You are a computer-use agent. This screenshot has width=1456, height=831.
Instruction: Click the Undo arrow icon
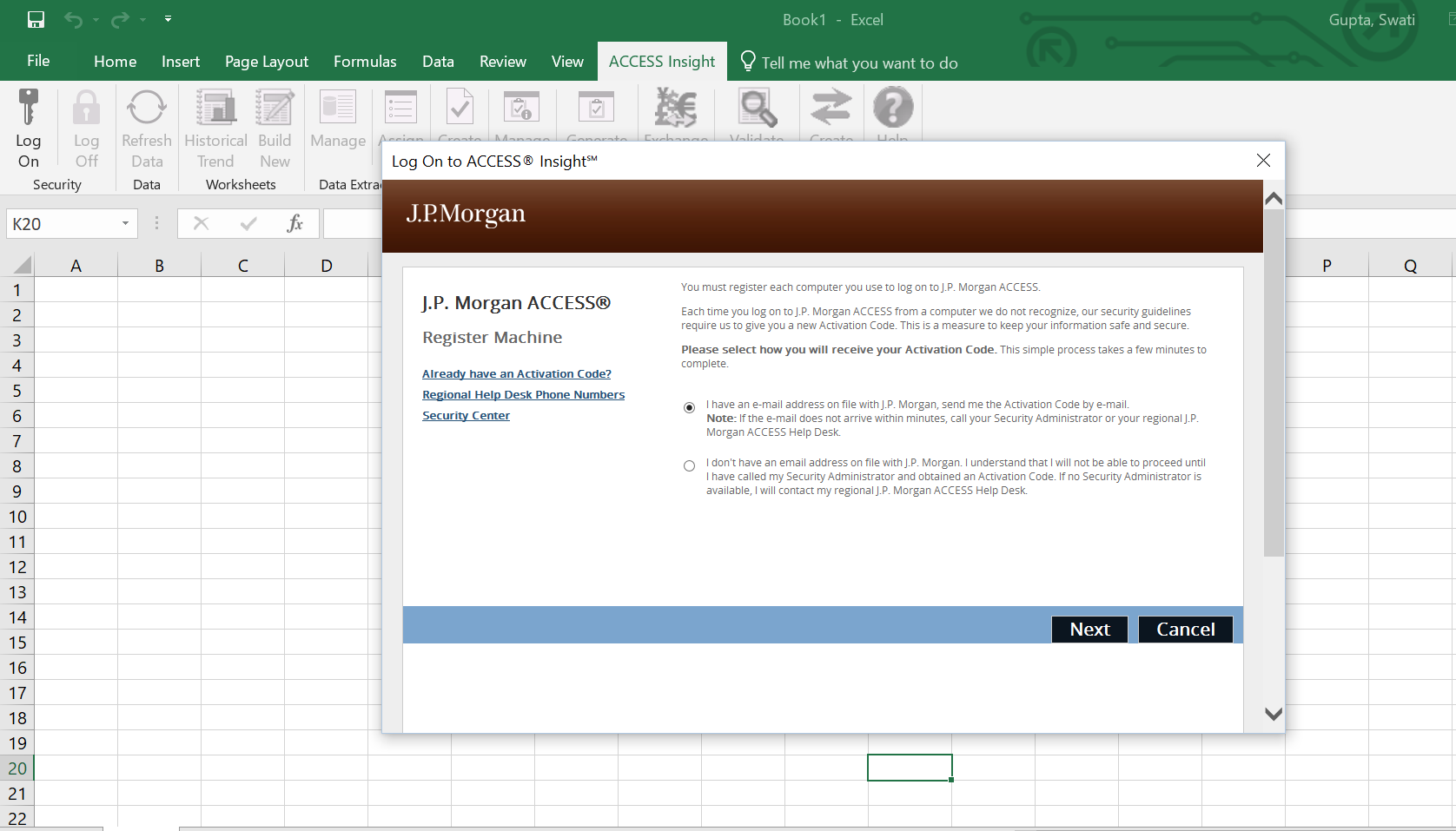coord(74,19)
